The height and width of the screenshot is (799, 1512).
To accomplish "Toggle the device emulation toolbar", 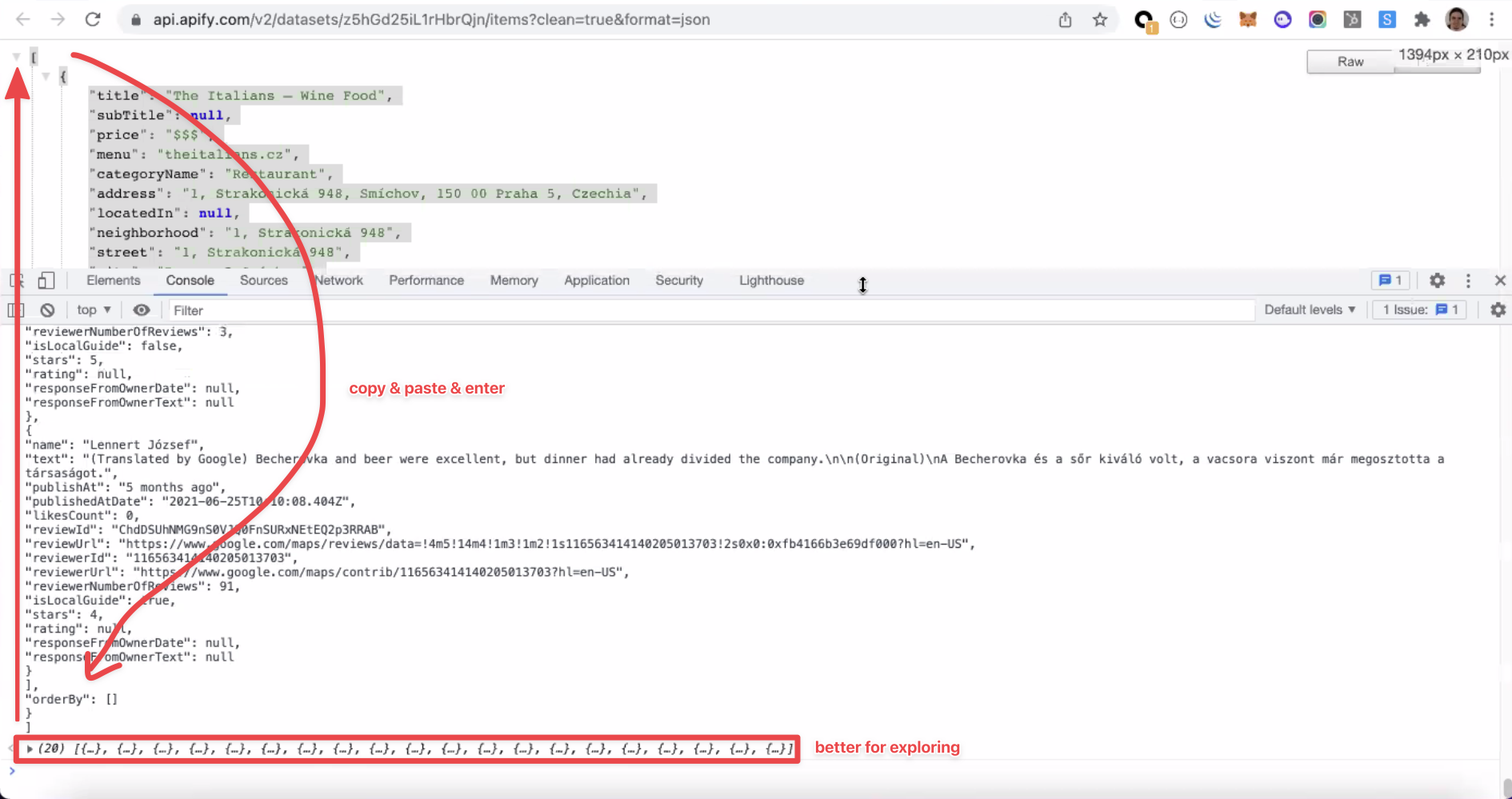I will (x=46, y=281).
